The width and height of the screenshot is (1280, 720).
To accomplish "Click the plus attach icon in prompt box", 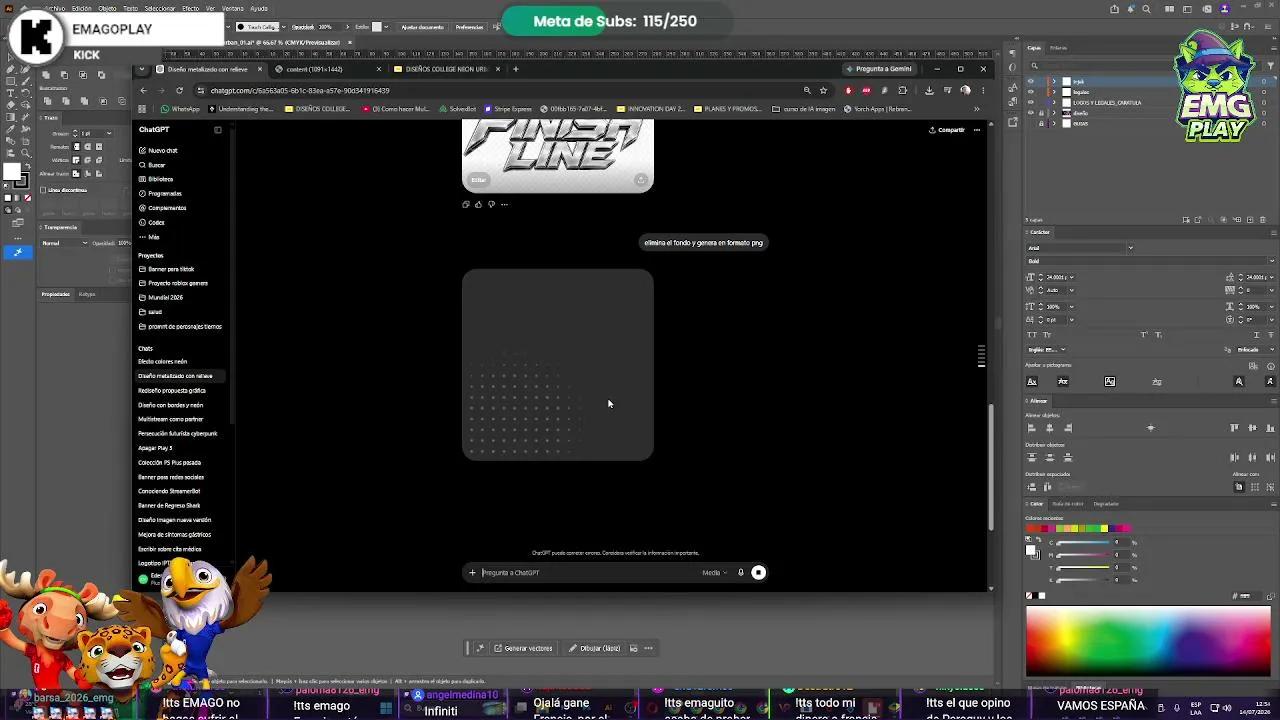I will pyautogui.click(x=472, y=573).
